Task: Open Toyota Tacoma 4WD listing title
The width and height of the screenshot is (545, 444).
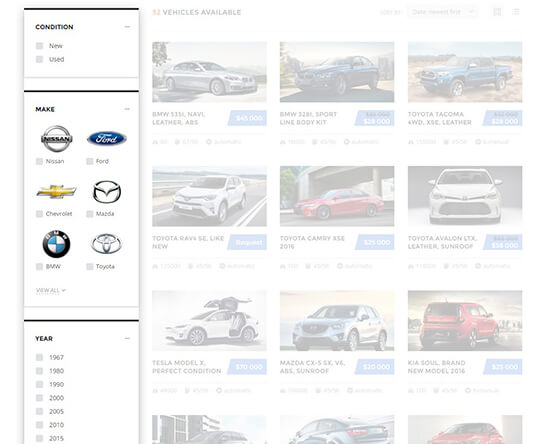Action: 440,118
